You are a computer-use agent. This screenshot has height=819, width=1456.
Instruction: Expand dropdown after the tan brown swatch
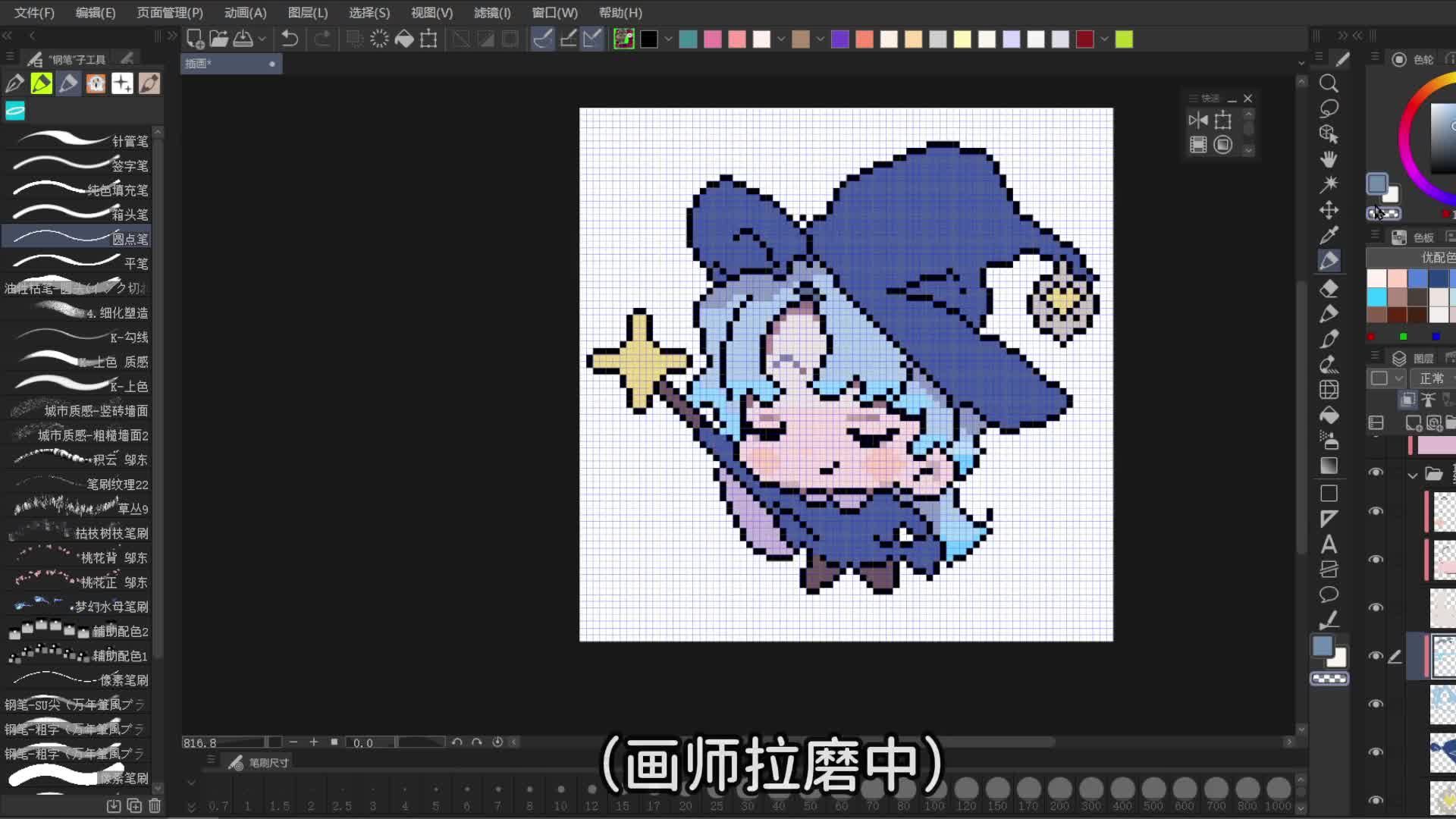point(820,39)
